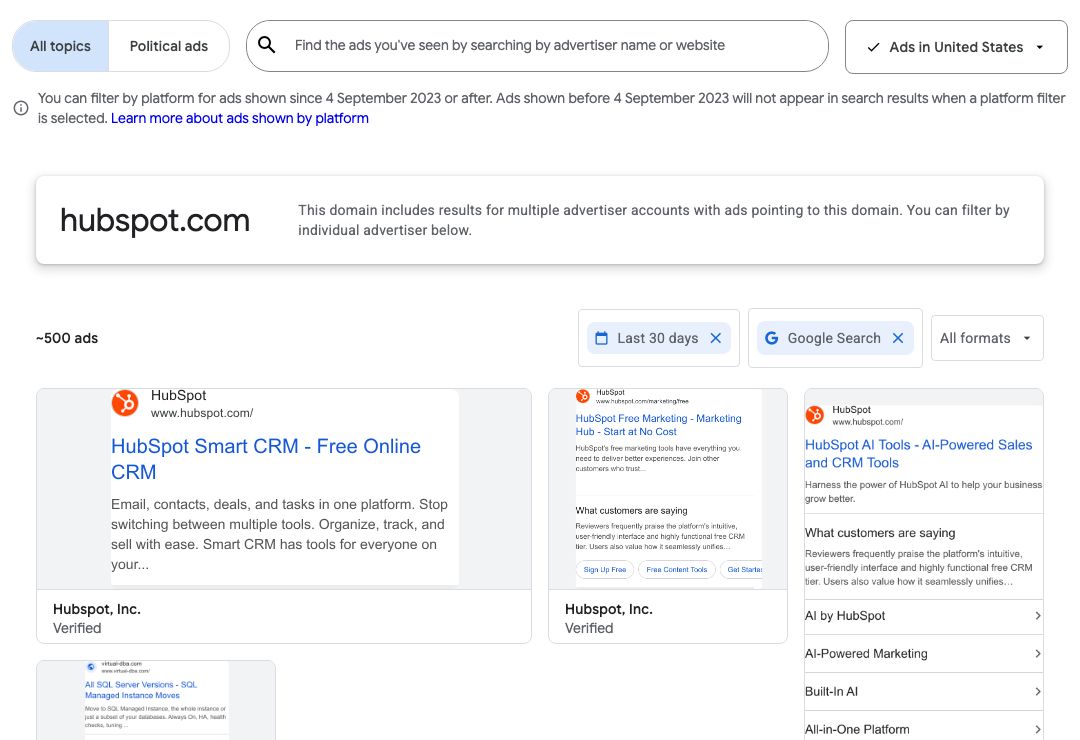The image size is (1080, 740).
Task: Click Hubspot, Inc. under Free Marketing ad
Action: 609,609
